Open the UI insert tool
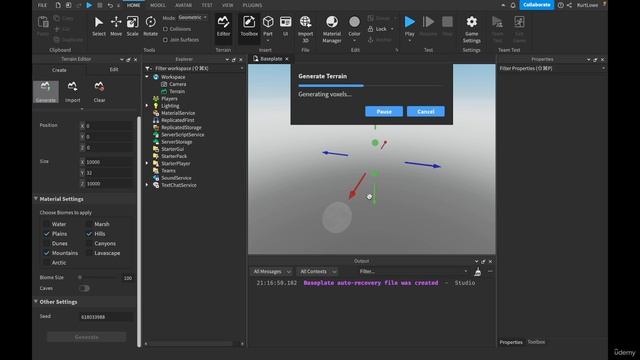 [x=285, y=27]
